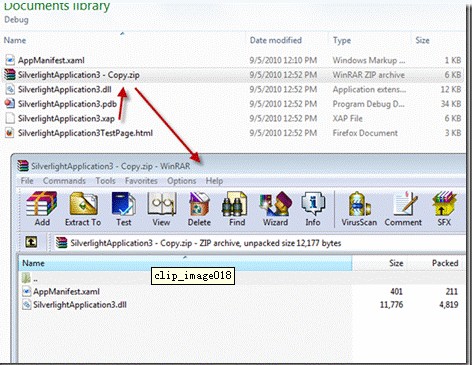The image size is (472, 365).
Task: Select SilverlightApplication3.dll in Explorer list
Action: point(65,89)
